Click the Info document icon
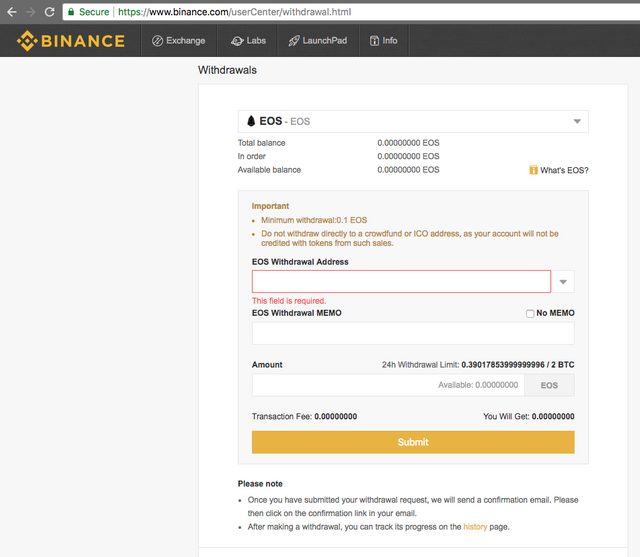The width and height of the screenshot is (640, 557). tap(374, 41)
